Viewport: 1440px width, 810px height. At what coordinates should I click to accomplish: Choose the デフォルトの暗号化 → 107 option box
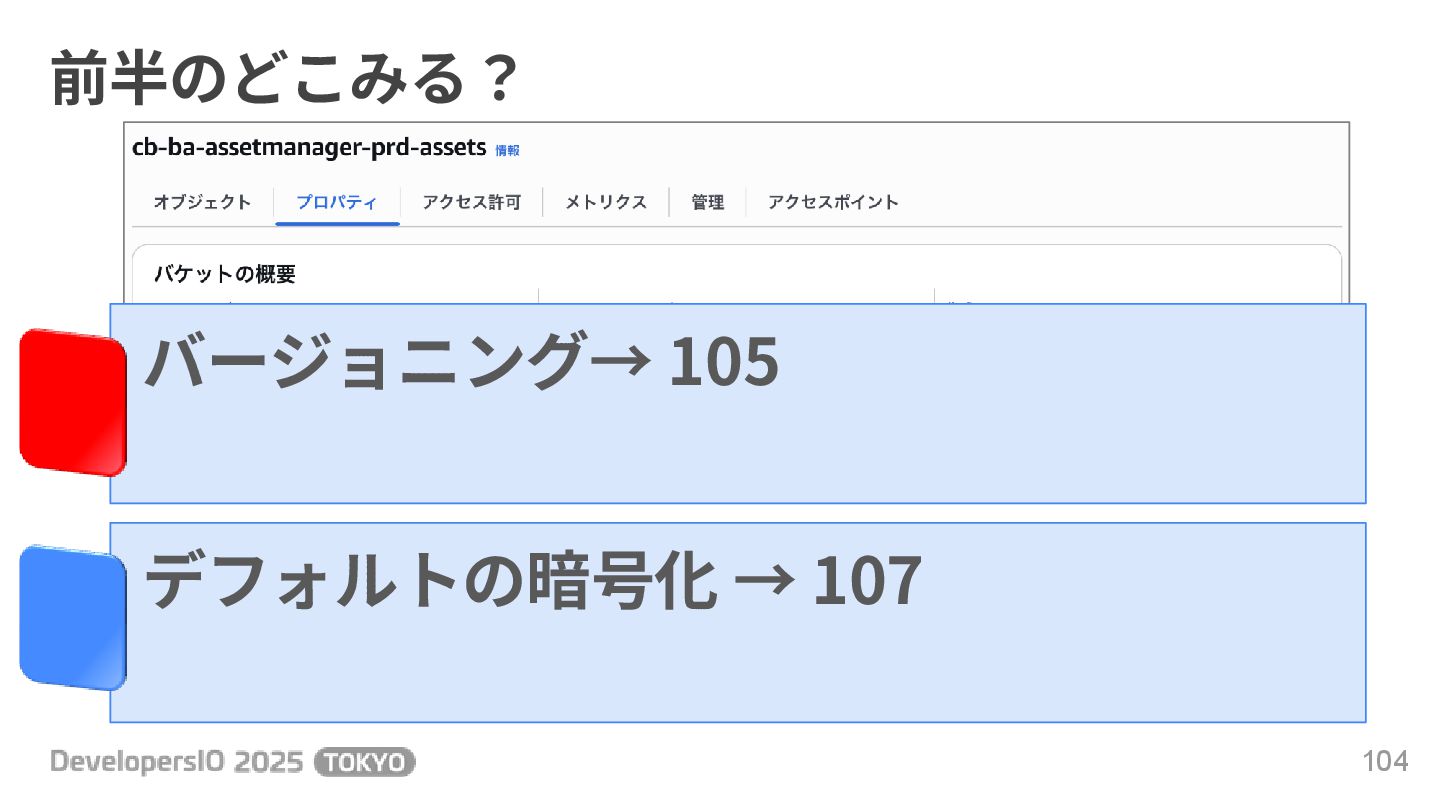tap(738, 622)
